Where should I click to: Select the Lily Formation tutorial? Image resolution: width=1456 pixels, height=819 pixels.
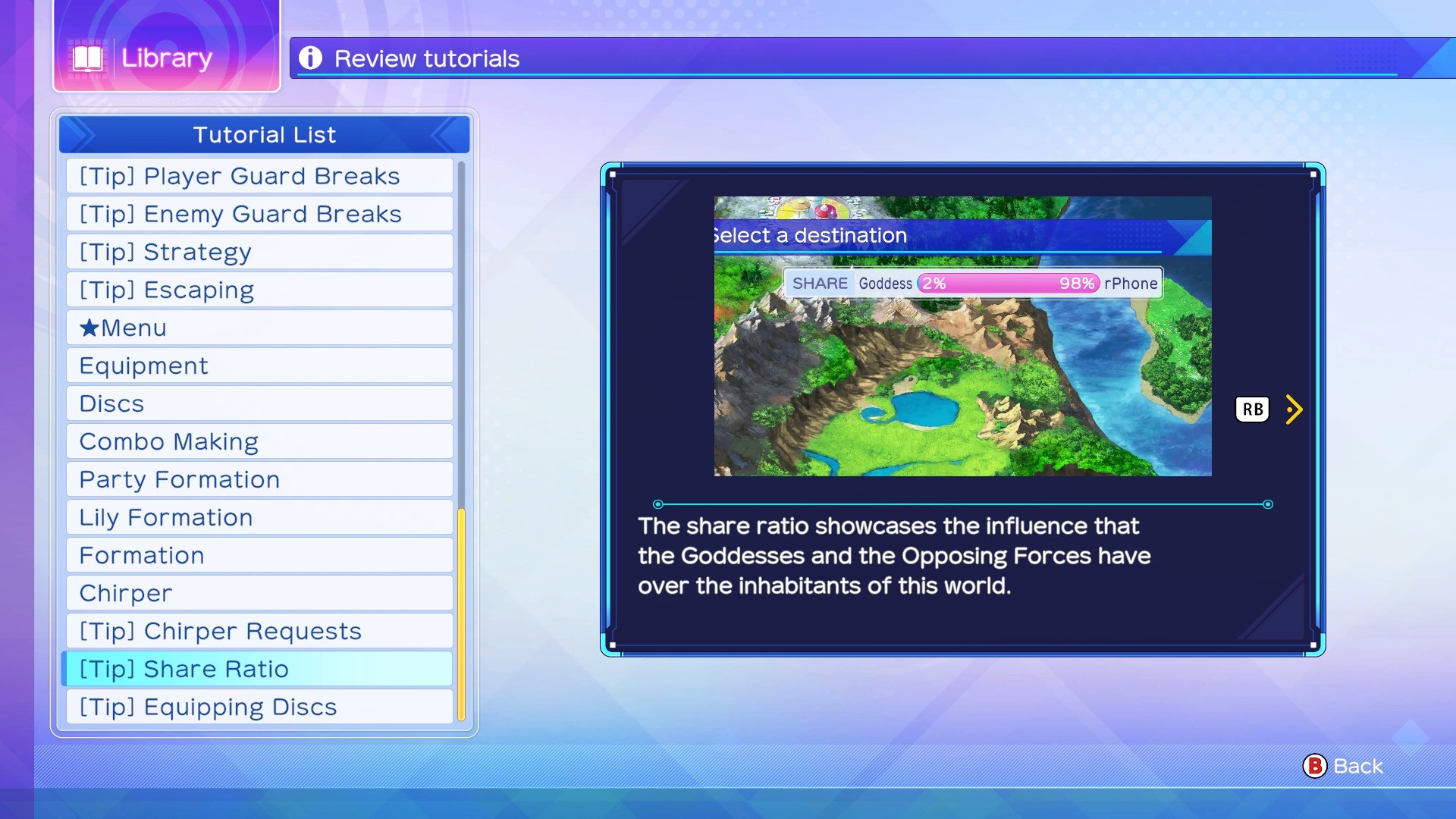point(259,517)
